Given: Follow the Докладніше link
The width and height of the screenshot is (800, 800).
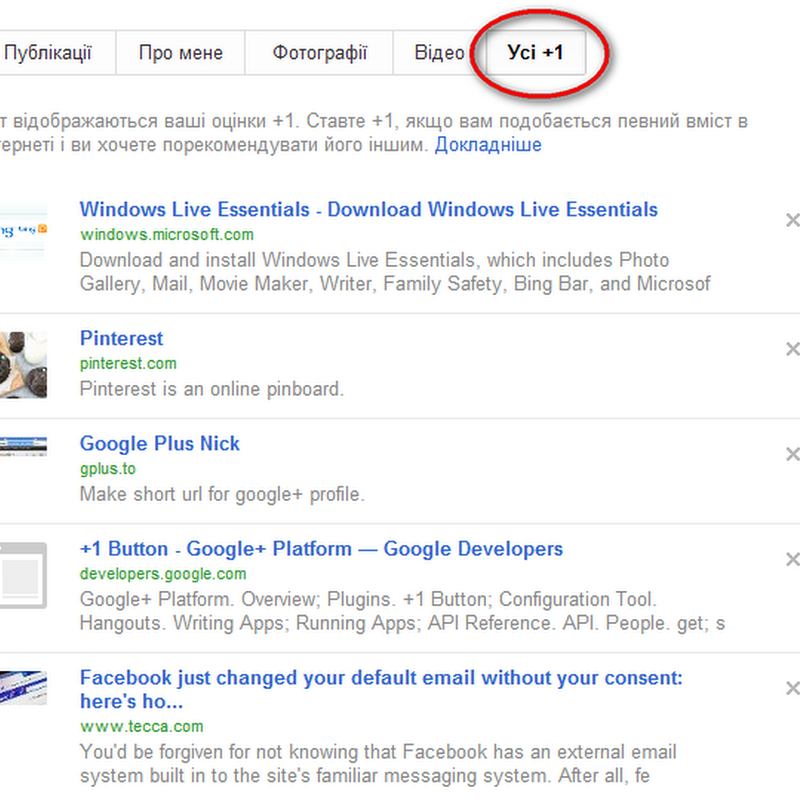Looking at the screenshot, I should coord(488,145).
